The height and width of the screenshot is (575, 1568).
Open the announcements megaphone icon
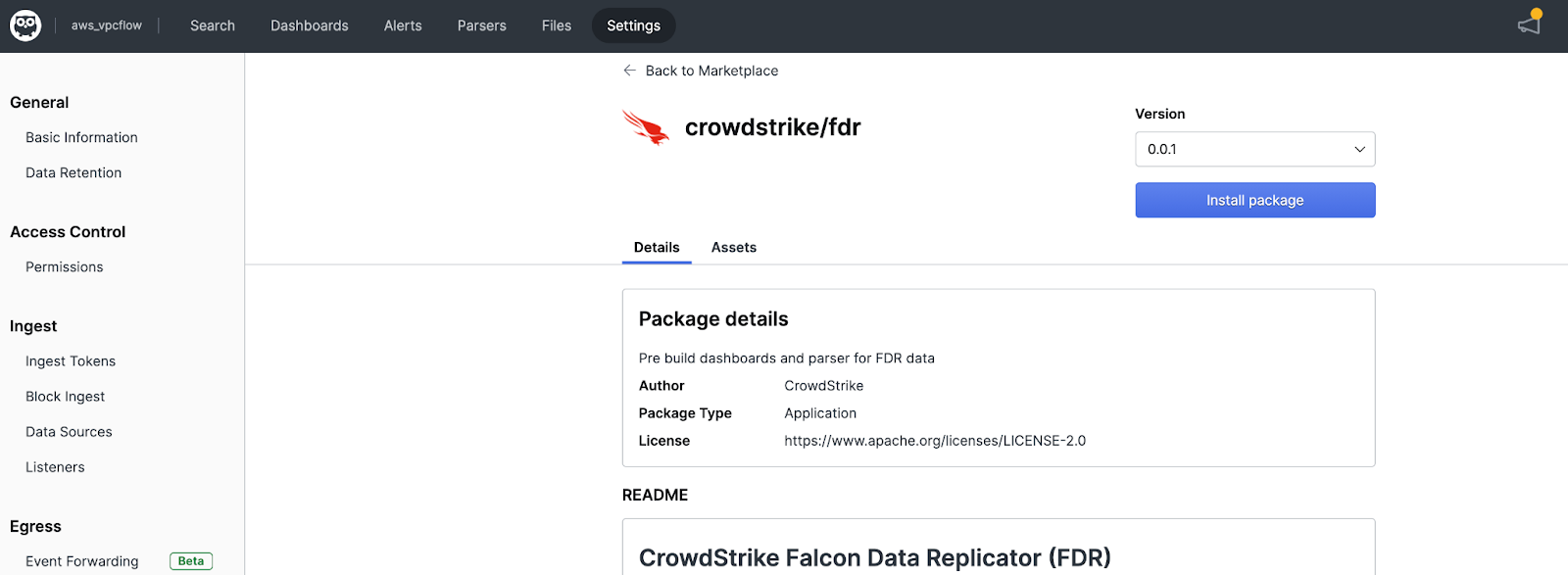(x=1530, y=23)
